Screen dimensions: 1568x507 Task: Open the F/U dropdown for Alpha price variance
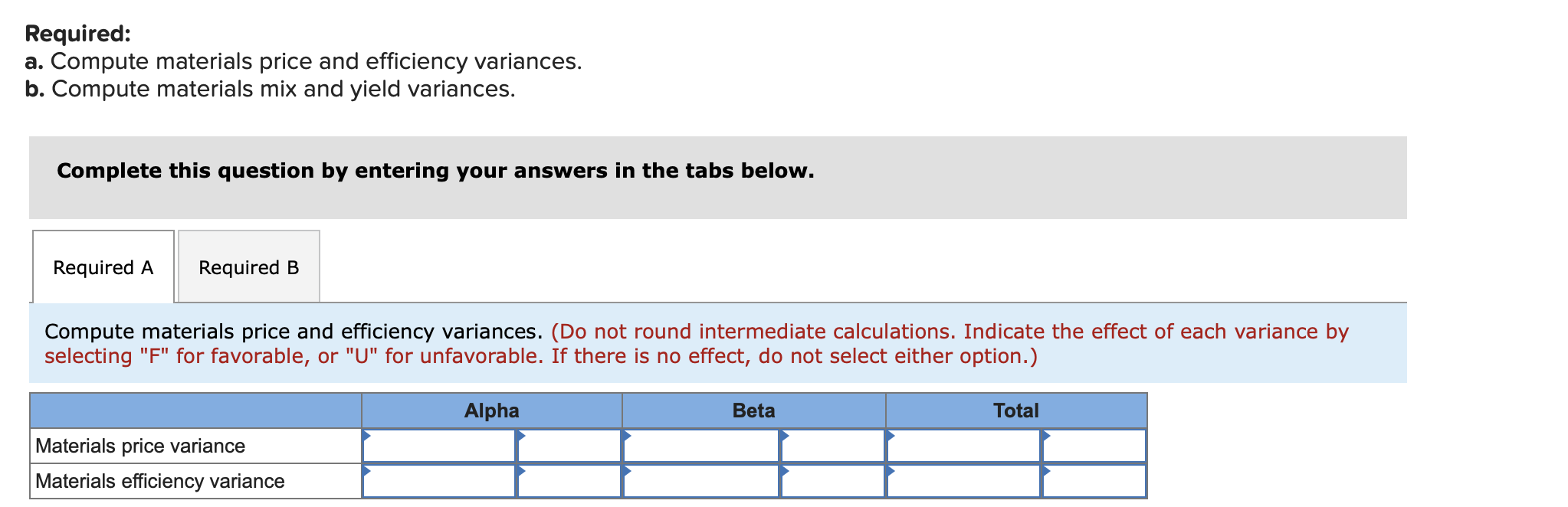click(x=569, y=446)
